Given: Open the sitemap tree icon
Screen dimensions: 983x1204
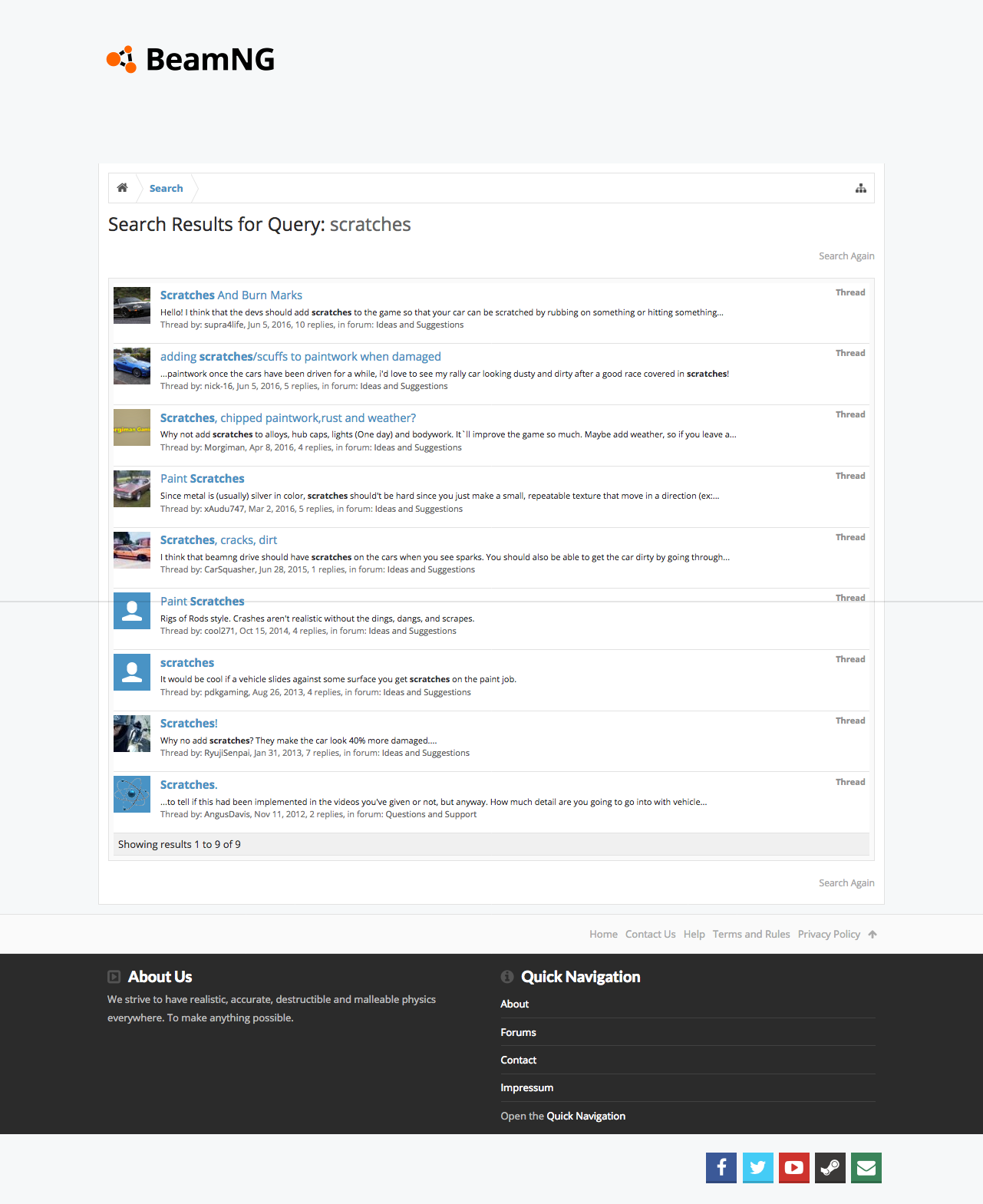Looking at the screenshot, I should 861,188.
